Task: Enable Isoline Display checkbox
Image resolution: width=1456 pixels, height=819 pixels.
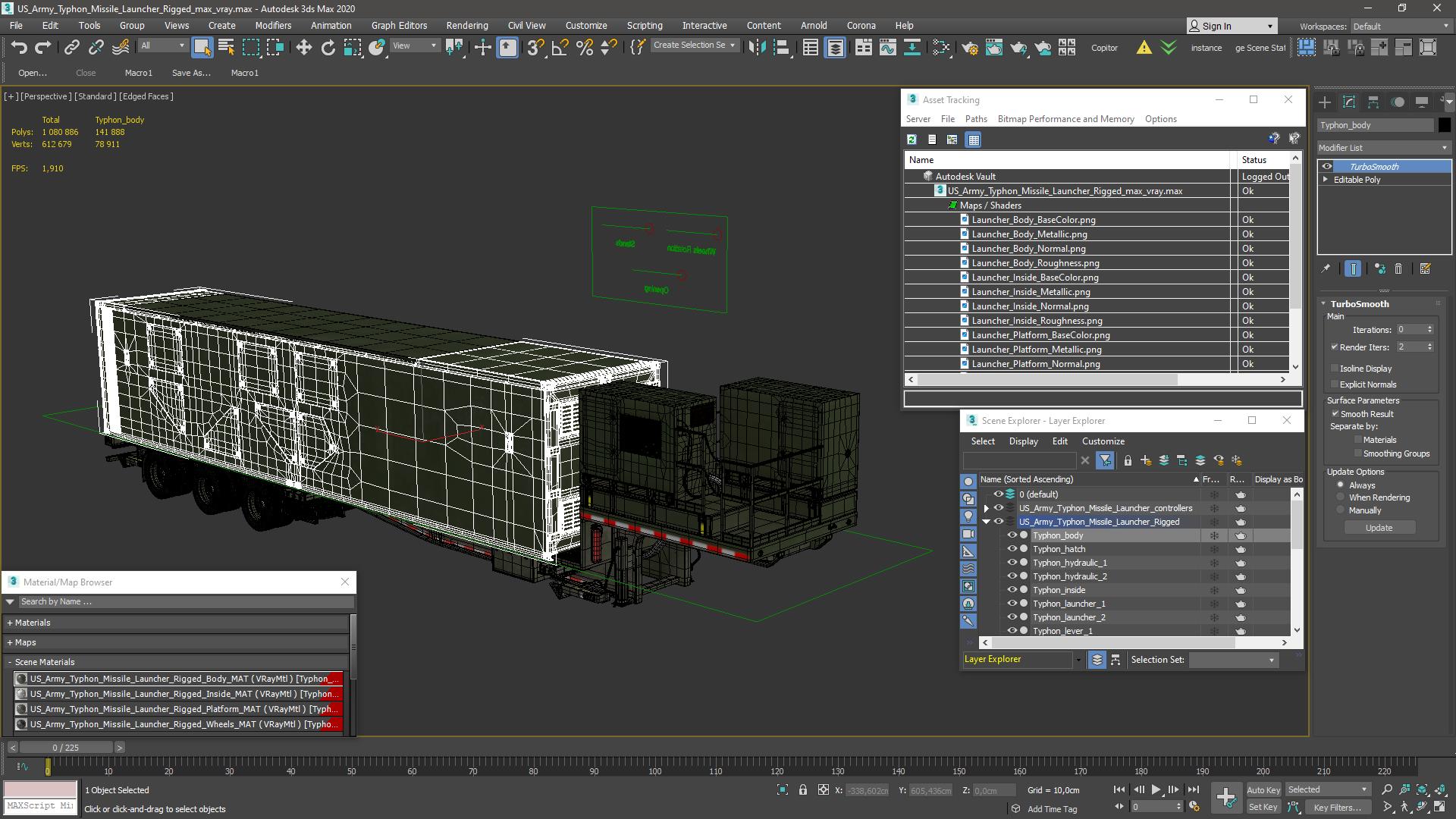Action: (1334, 369)
